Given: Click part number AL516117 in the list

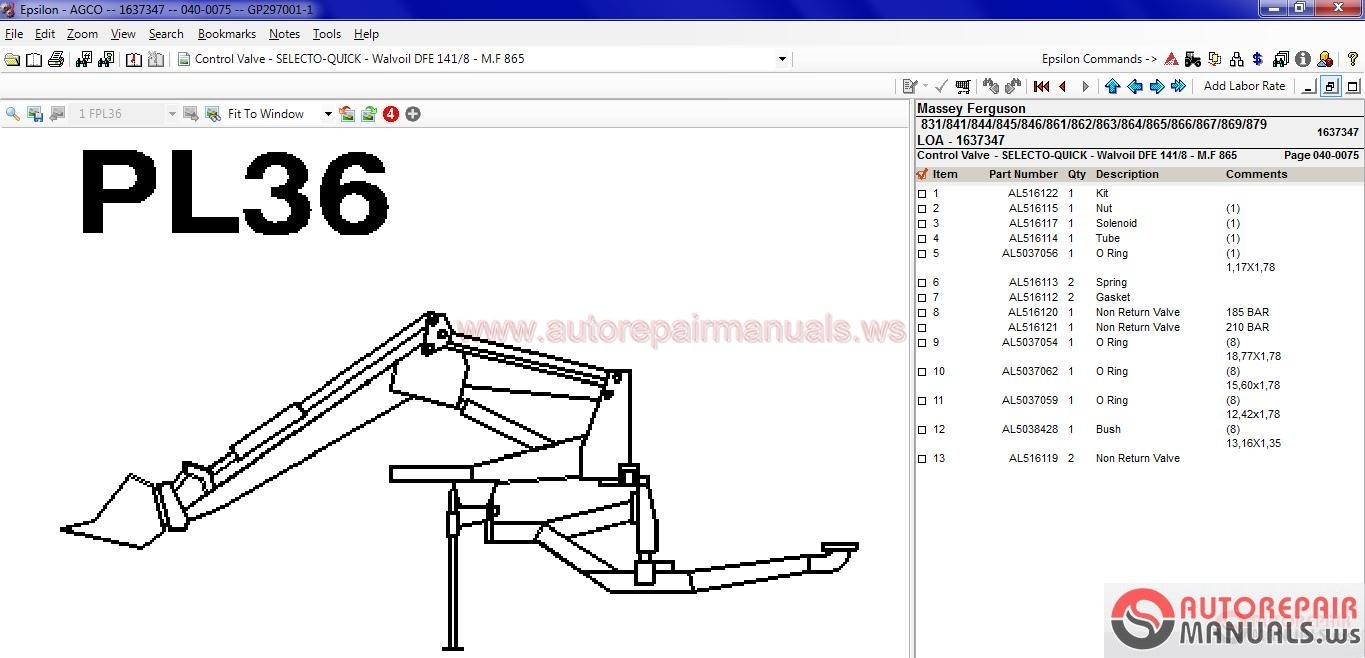Looking at the screenshot, I should point(1032,223).
